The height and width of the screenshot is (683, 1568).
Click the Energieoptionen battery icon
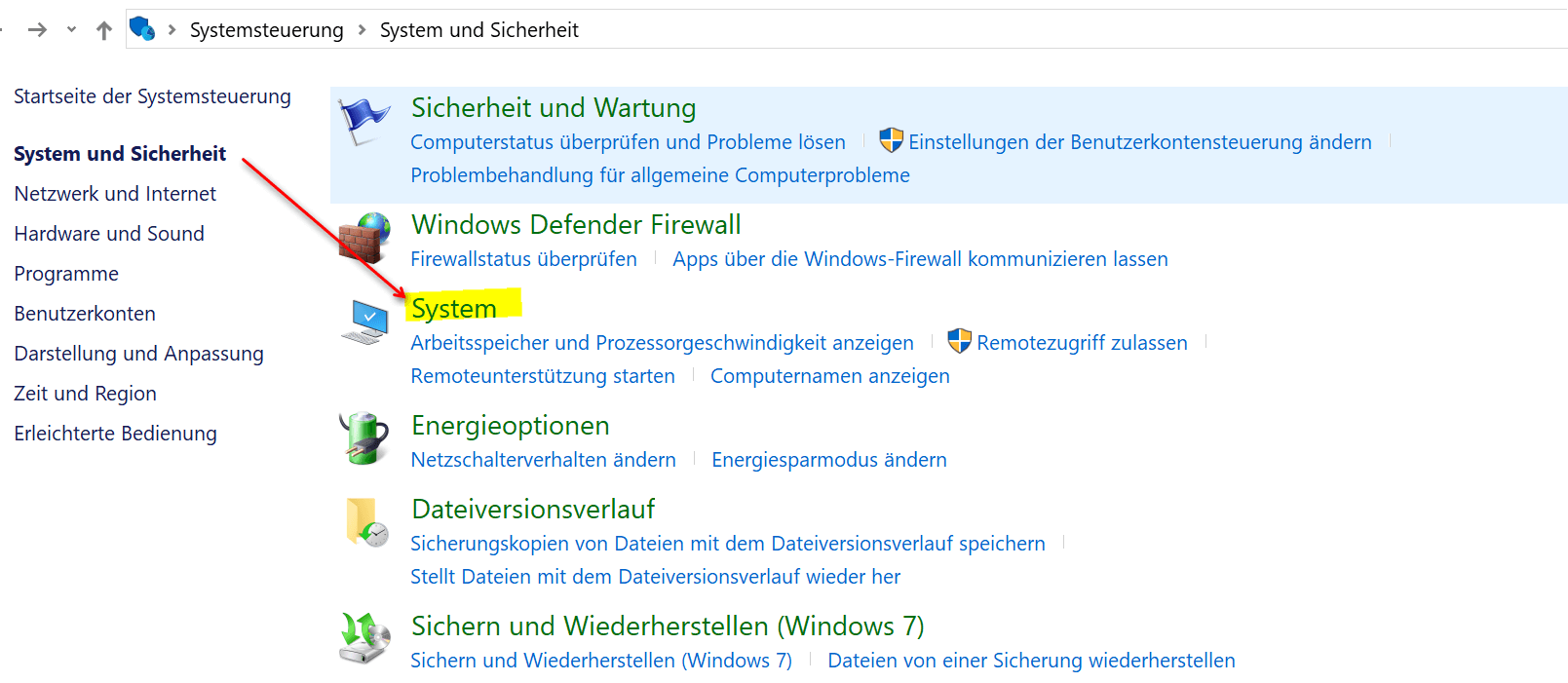[363, 438]
